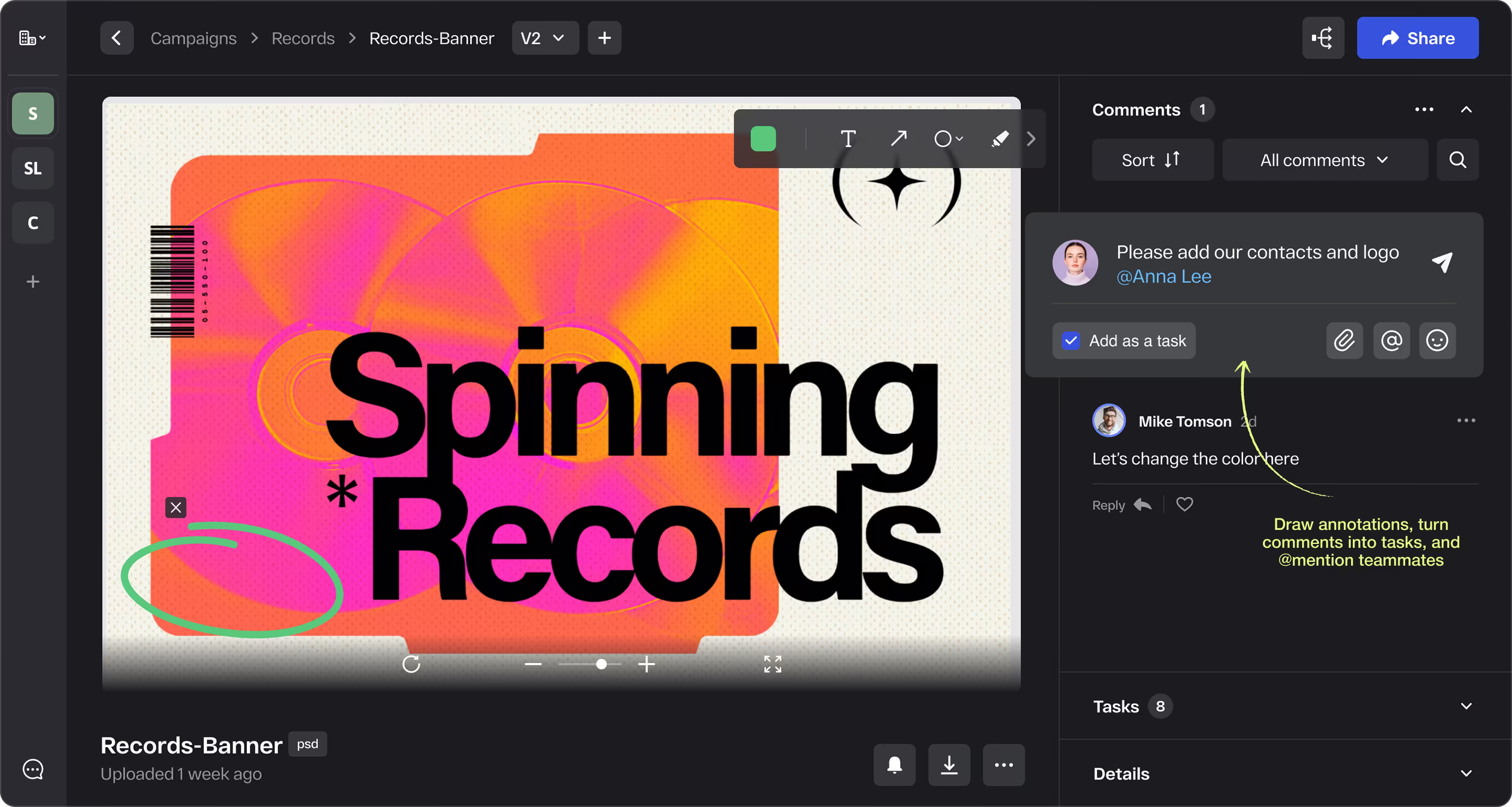
Task: Uncheck the Add as a task checkbox
Action: [x=1071, y=341]
